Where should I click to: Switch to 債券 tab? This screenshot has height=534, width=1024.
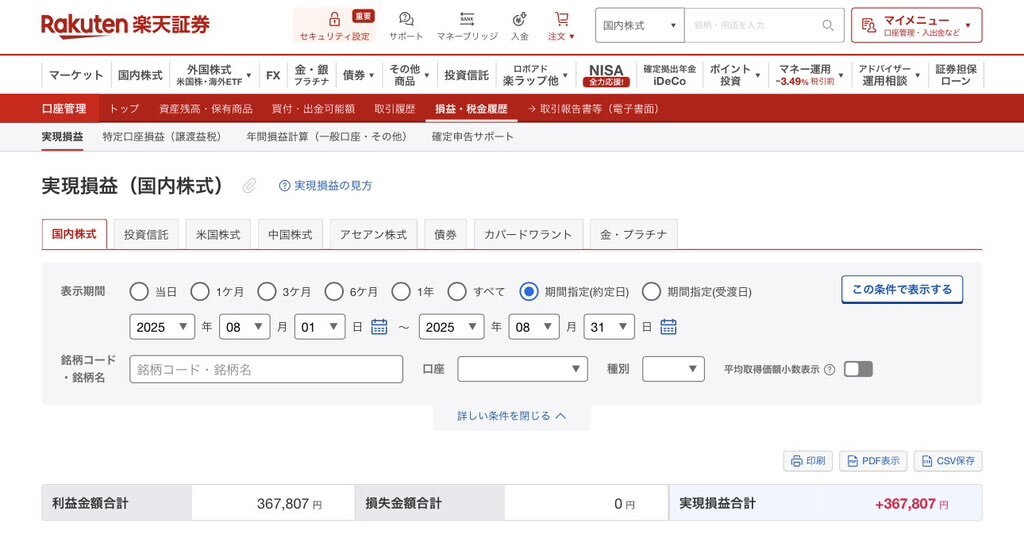coord(445,234)
